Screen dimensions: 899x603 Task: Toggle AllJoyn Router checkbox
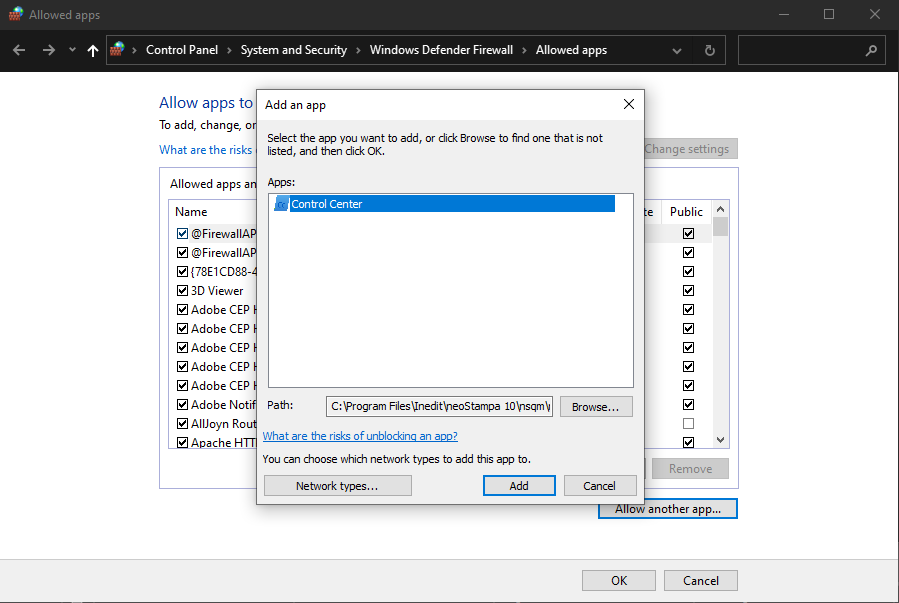pyautogui.click(x=182, y=424)
